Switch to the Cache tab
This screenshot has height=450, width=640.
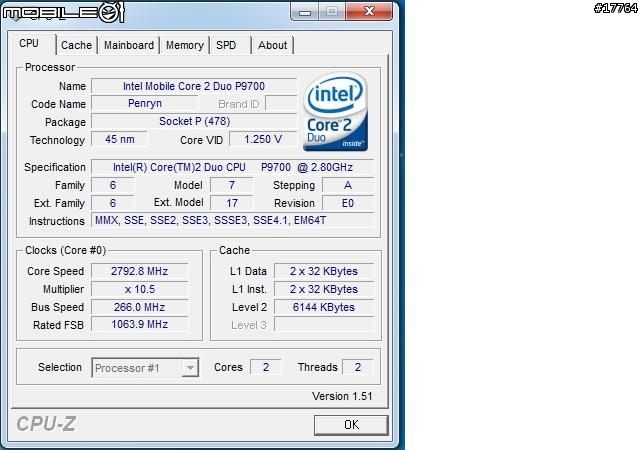(76, 45)
